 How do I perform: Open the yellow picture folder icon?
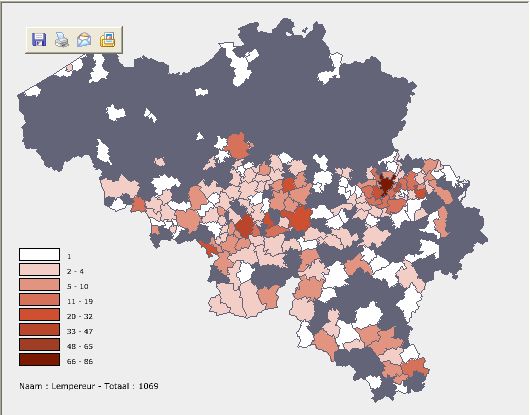click(107, 40)
